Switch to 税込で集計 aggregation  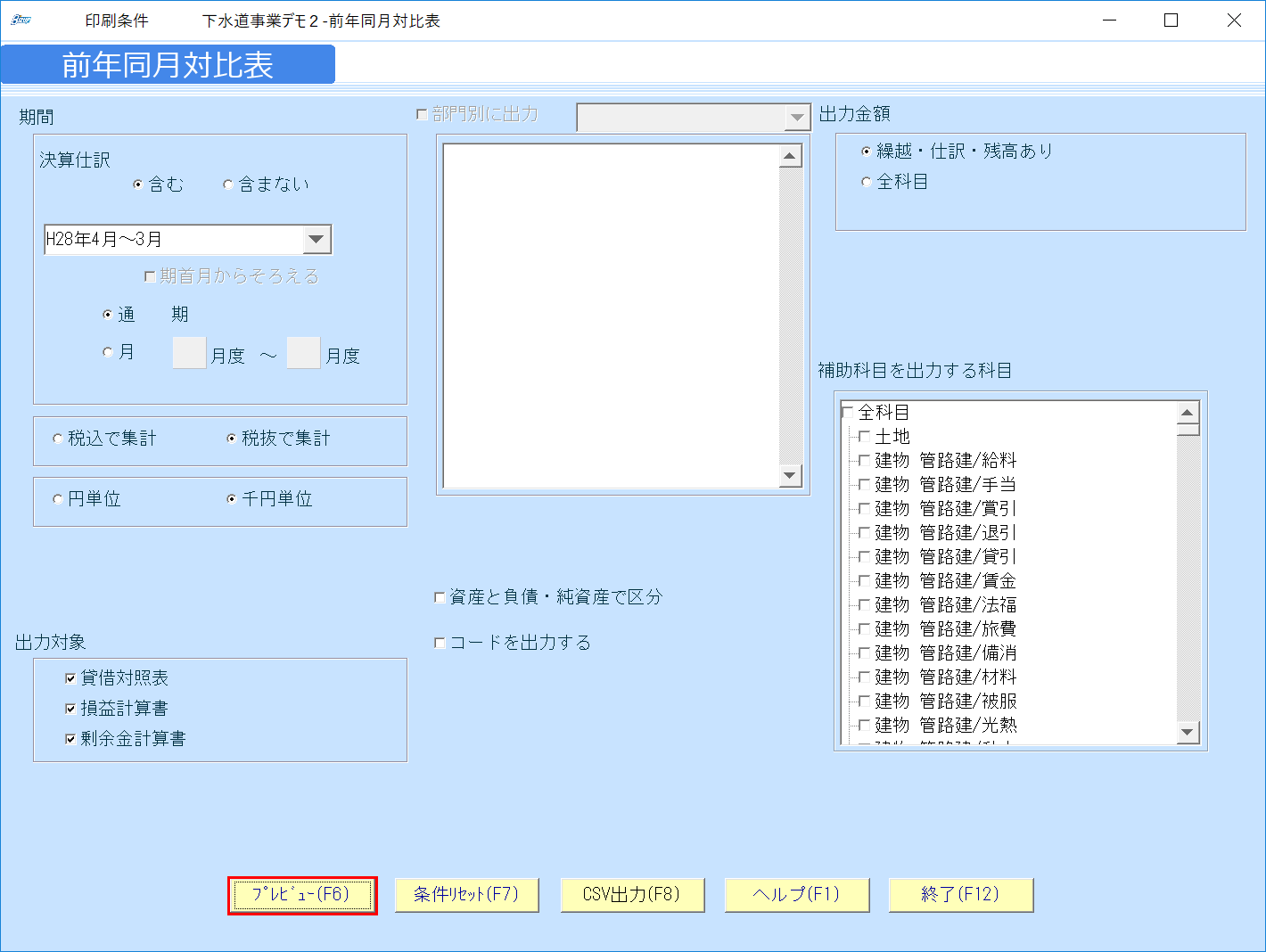point(57,438)
